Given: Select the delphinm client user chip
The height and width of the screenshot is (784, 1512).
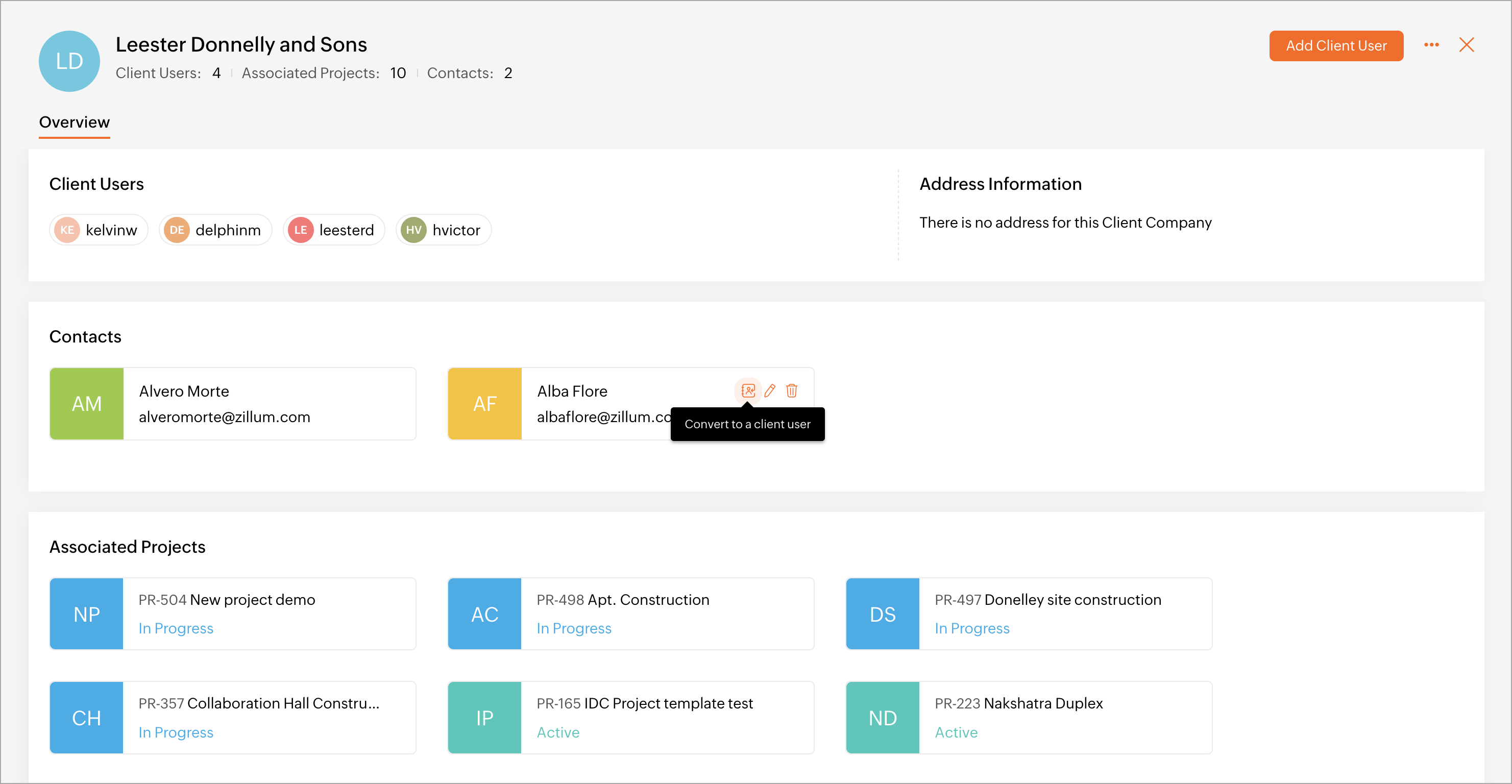Looking at the screenshot, I should click(215, 230).
